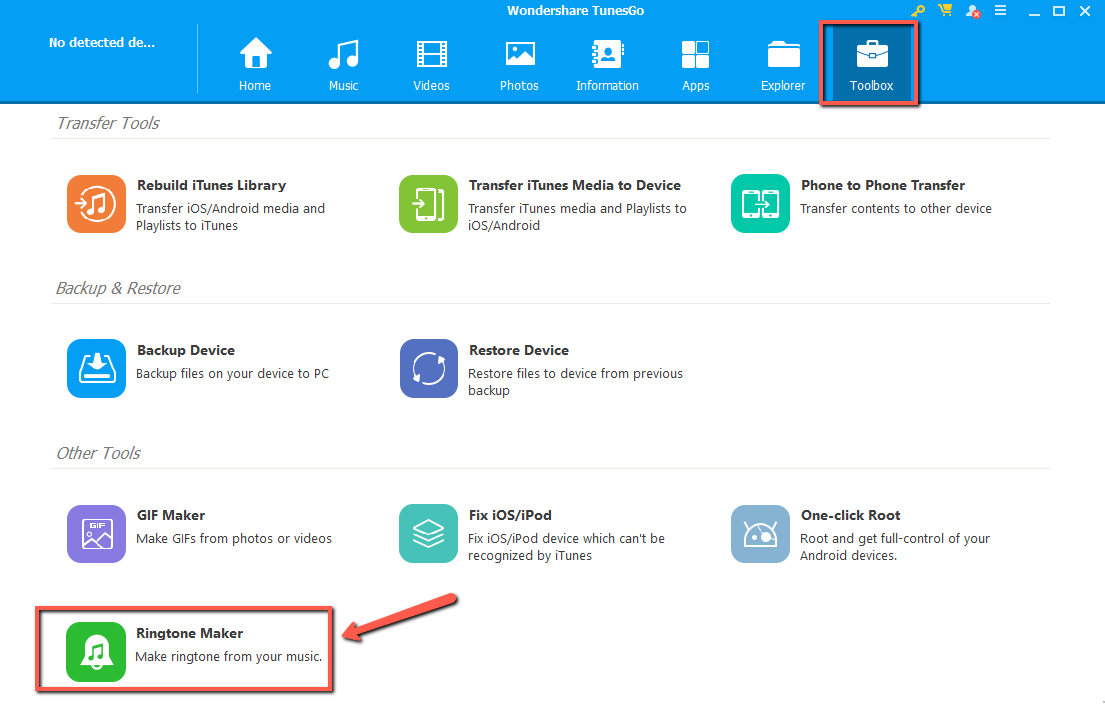Click the Rebuild iTunes Library icon
Viewport: 1105px width, 704px height.
pos(97,204)
